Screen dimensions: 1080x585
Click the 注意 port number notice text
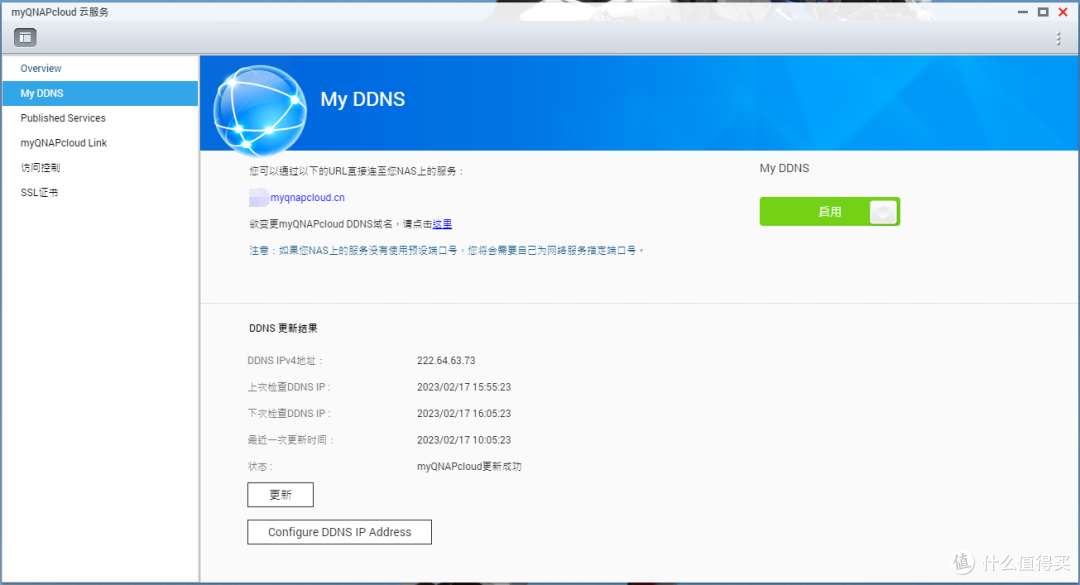point(446,250)
